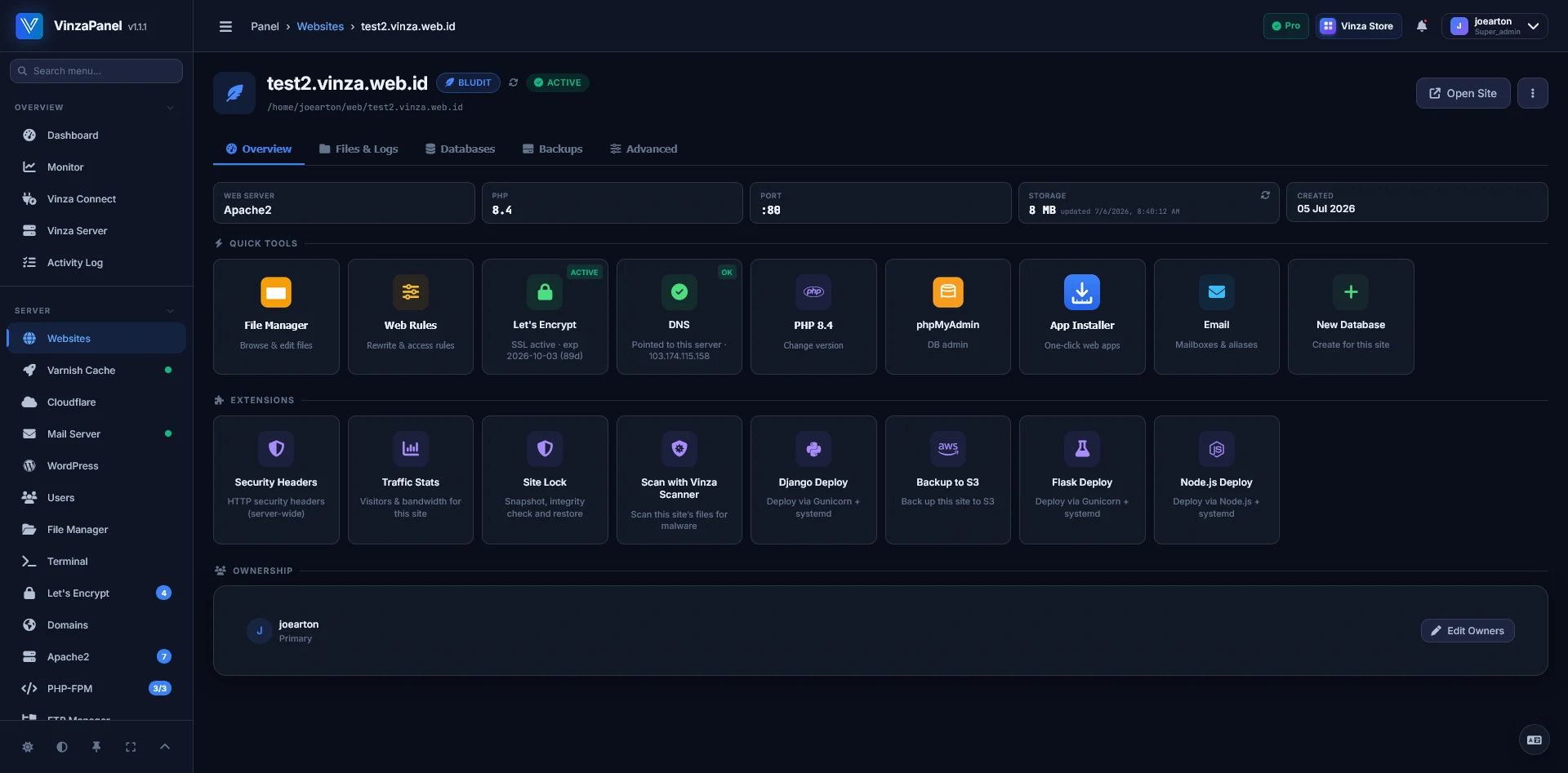Expand the sidebar footer chevron up
Screen dimensions: 1568x773
pos(165,747)
